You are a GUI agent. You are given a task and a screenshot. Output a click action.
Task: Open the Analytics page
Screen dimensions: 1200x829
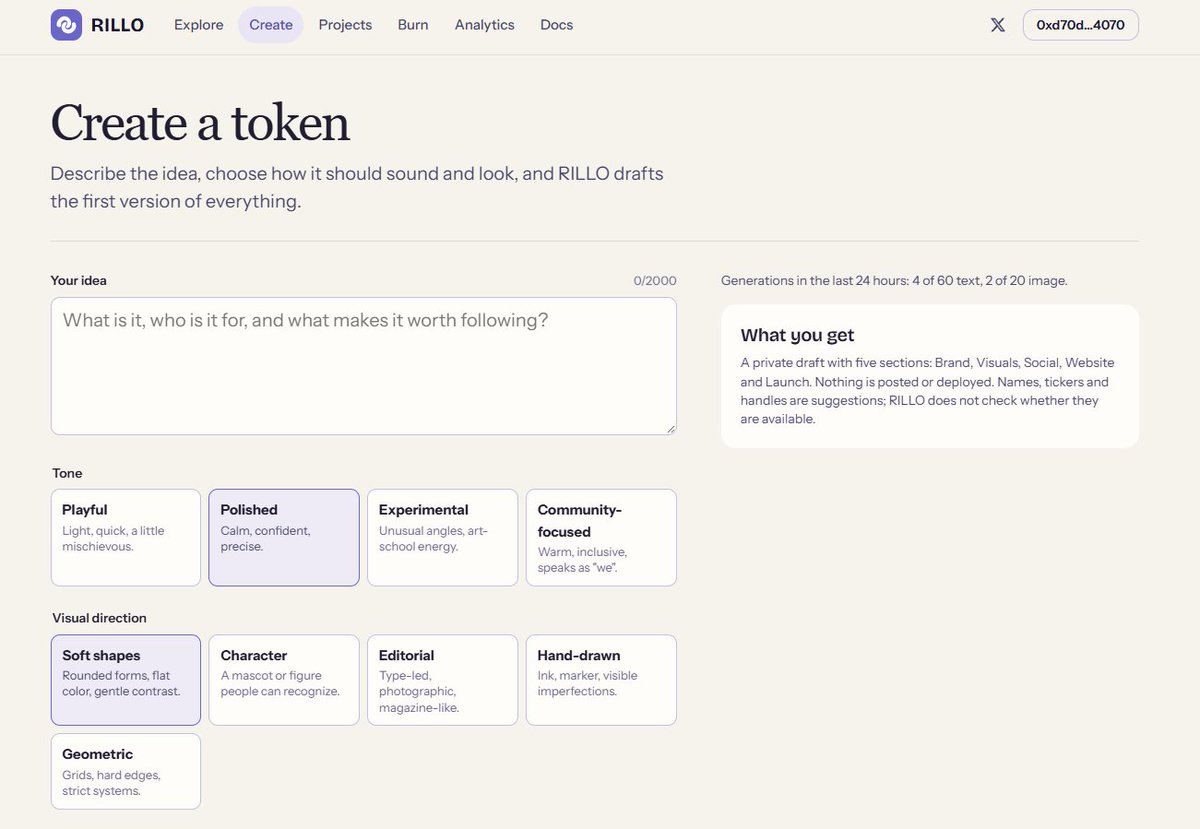click(x=485, y=25)
